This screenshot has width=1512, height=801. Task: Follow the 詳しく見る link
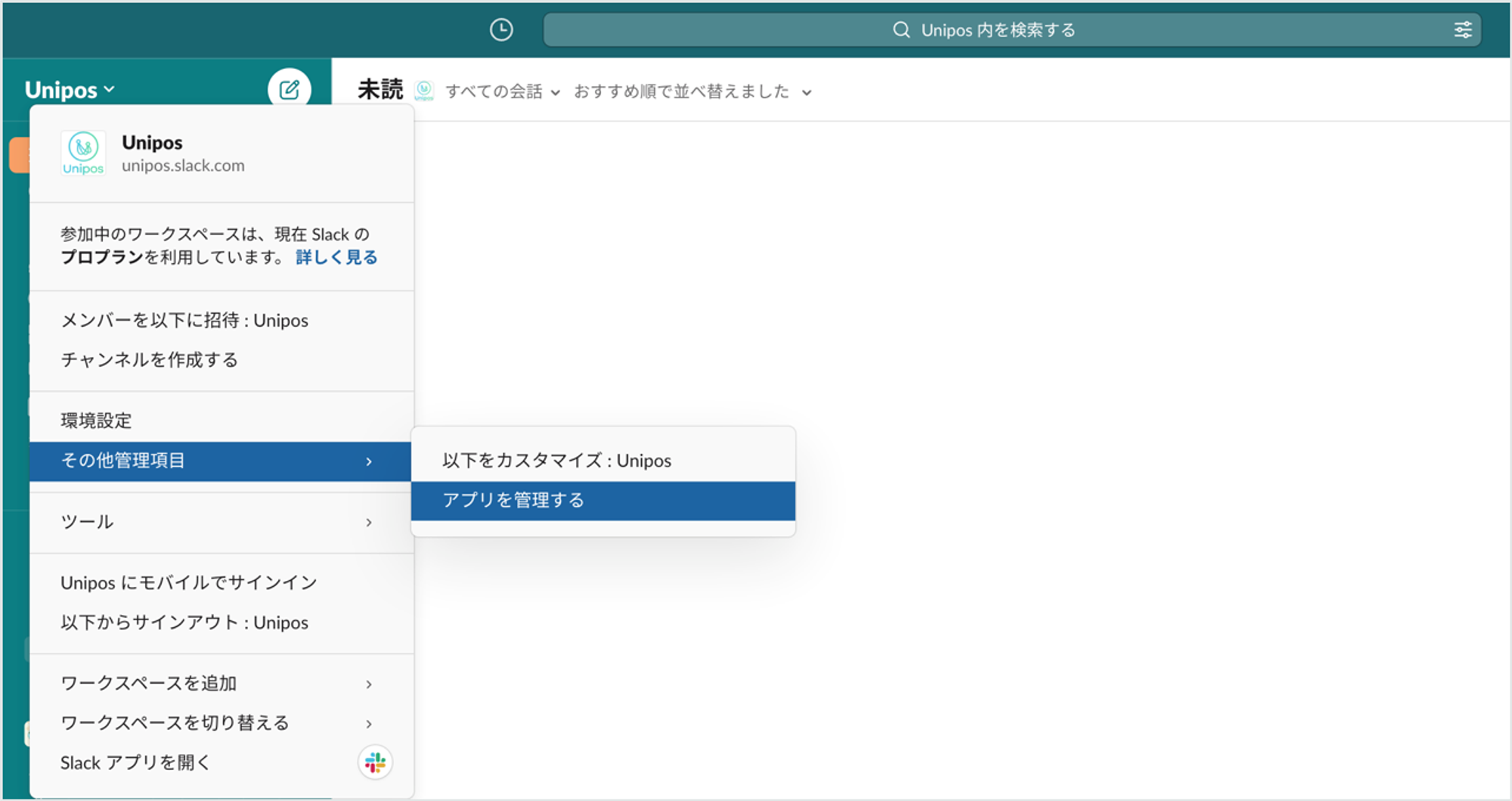(336, 257)
